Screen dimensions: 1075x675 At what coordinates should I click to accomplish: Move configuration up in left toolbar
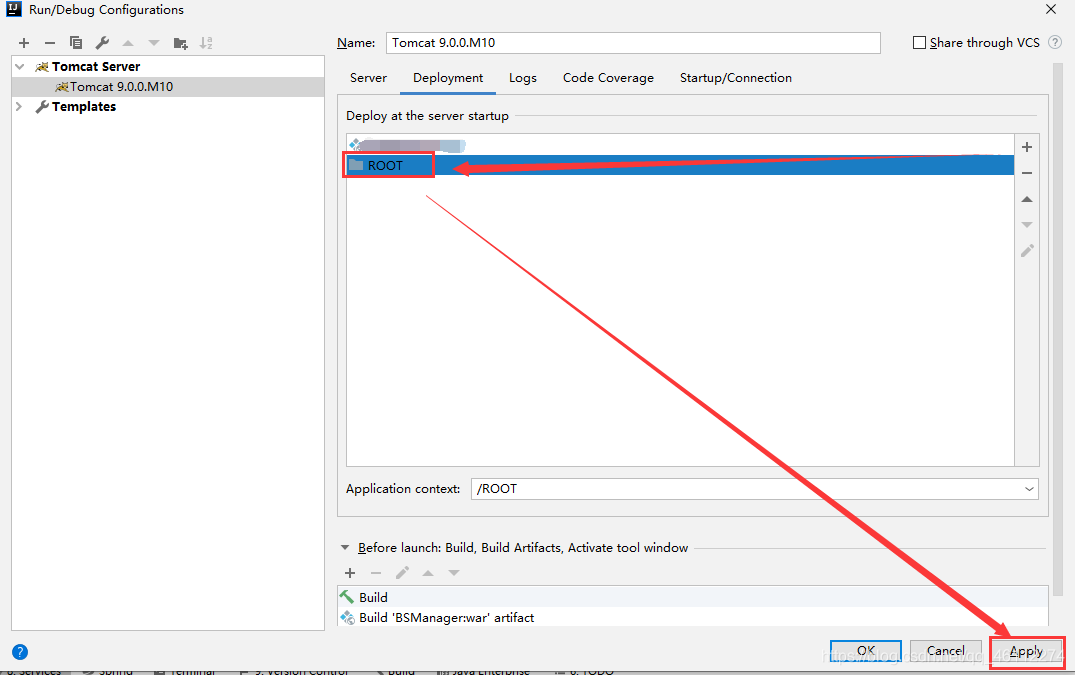[128, 43]
